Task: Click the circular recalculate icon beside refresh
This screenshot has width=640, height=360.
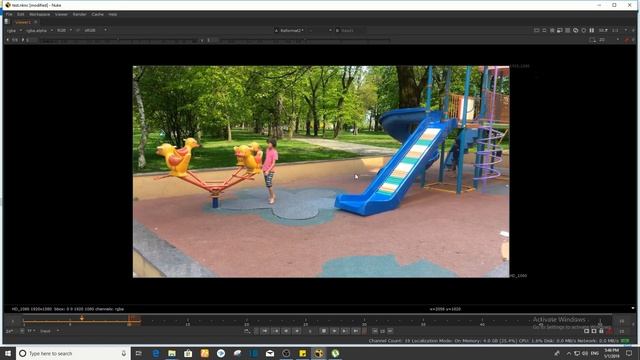Action: coord(584,30)
